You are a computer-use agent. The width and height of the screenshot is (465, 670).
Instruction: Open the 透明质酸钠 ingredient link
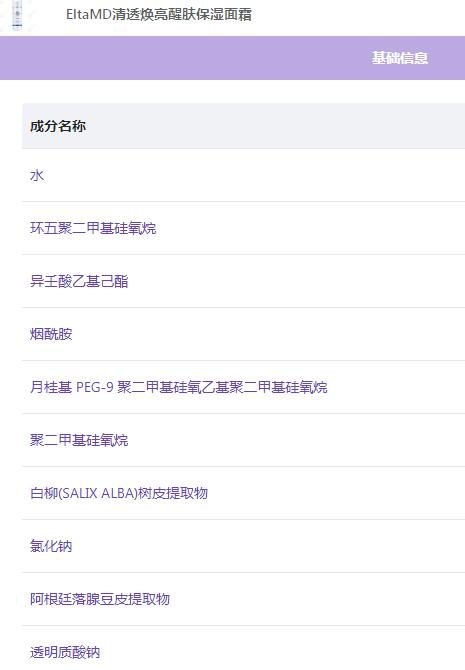65,652
